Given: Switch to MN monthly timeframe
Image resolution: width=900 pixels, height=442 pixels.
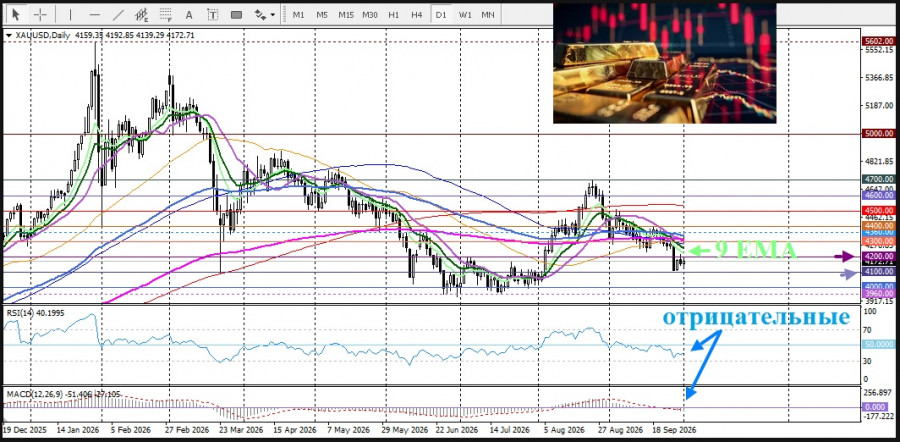Looking at the screenshot, I should pyautogui.click(x=488, y=15).
